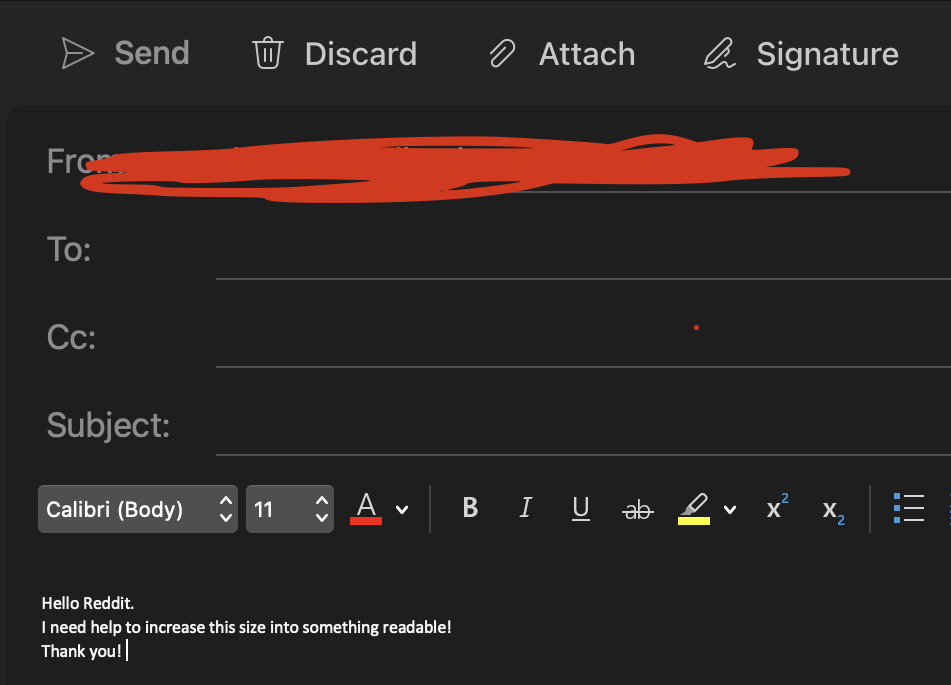Apply subscript formatting
Screen dimensions: 951x685
(833, 511)
